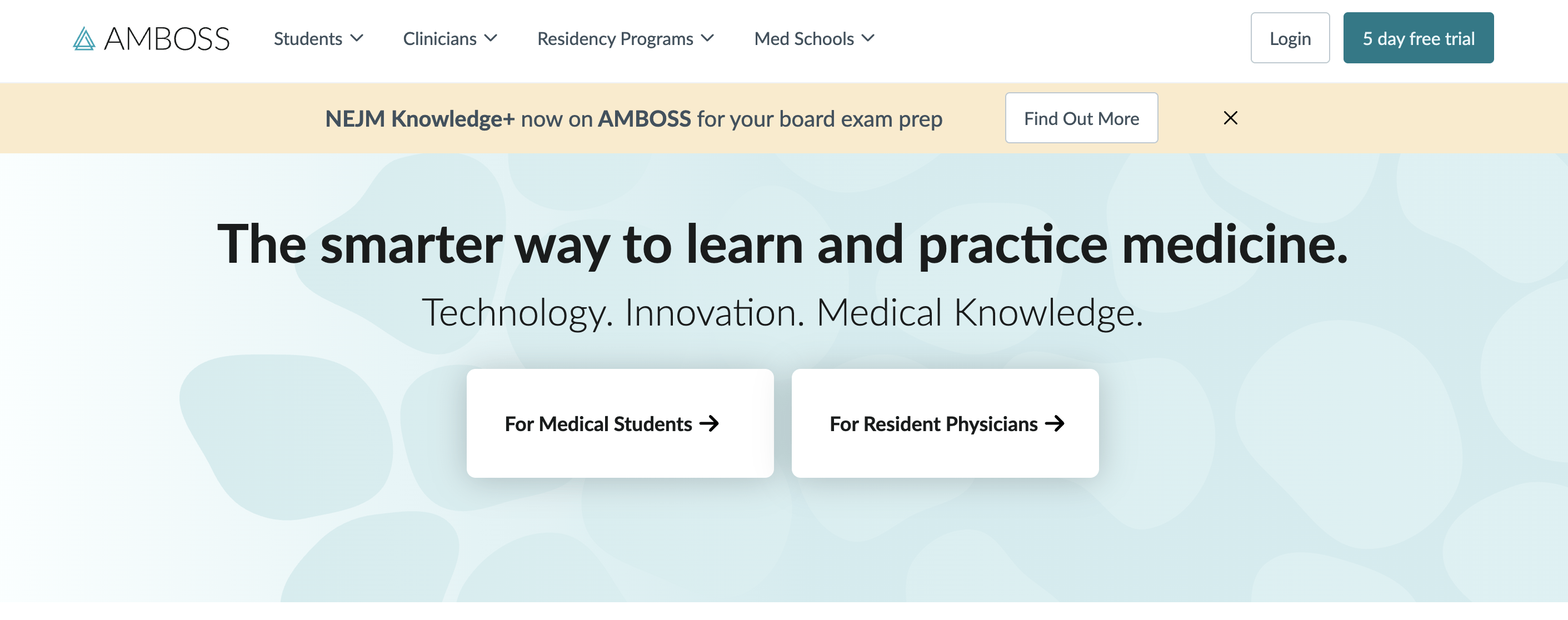Click the arrow icon after Medical Students
1568x620 pixels.
point(709,423)
